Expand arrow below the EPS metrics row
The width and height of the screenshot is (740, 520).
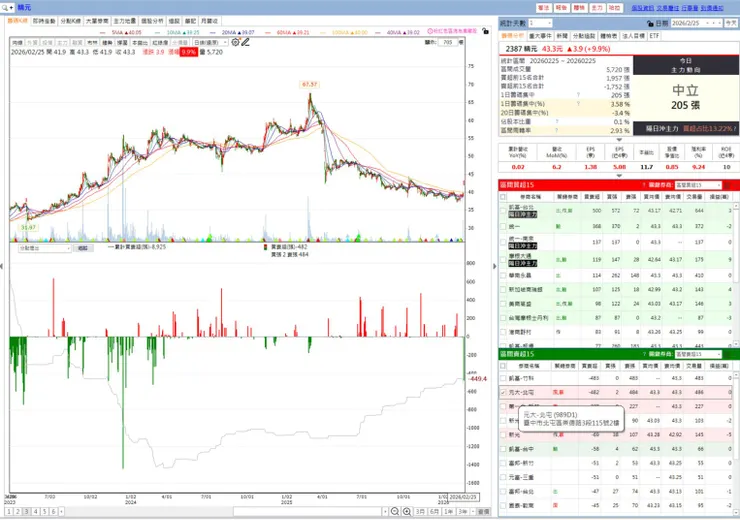[619, 176]
